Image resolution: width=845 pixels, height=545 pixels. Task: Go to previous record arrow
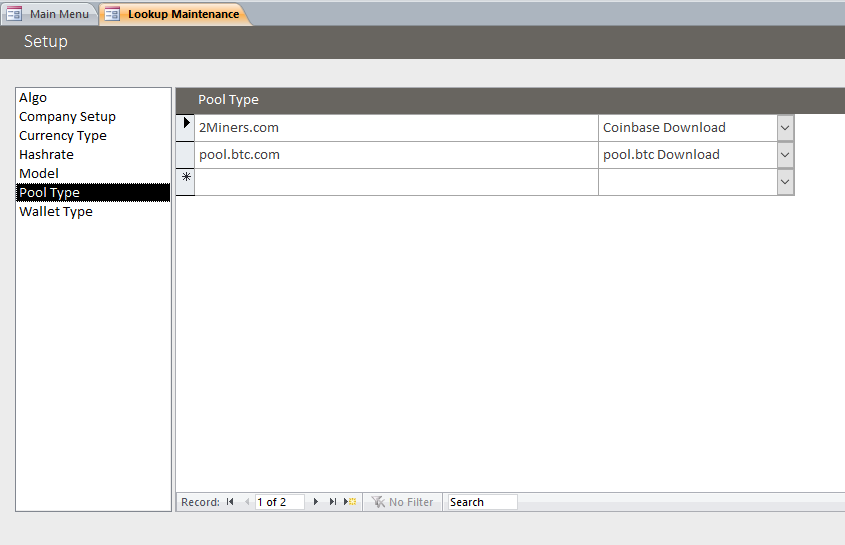point(247,502)
